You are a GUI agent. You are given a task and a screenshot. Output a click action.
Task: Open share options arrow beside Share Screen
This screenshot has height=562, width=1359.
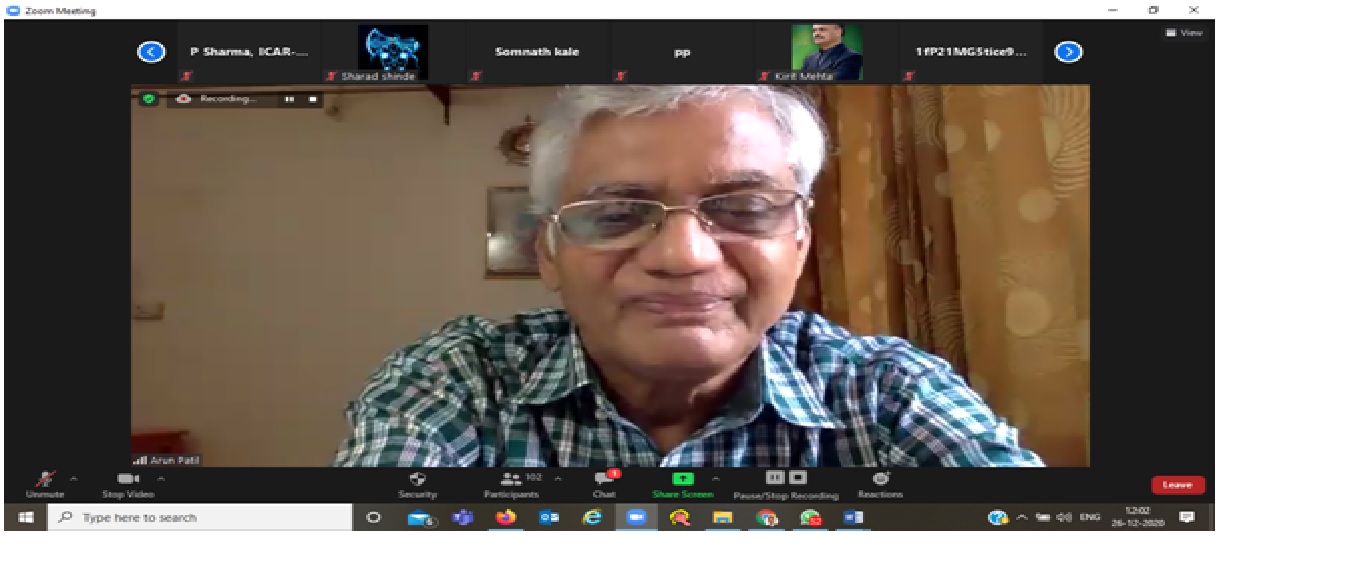716,478
